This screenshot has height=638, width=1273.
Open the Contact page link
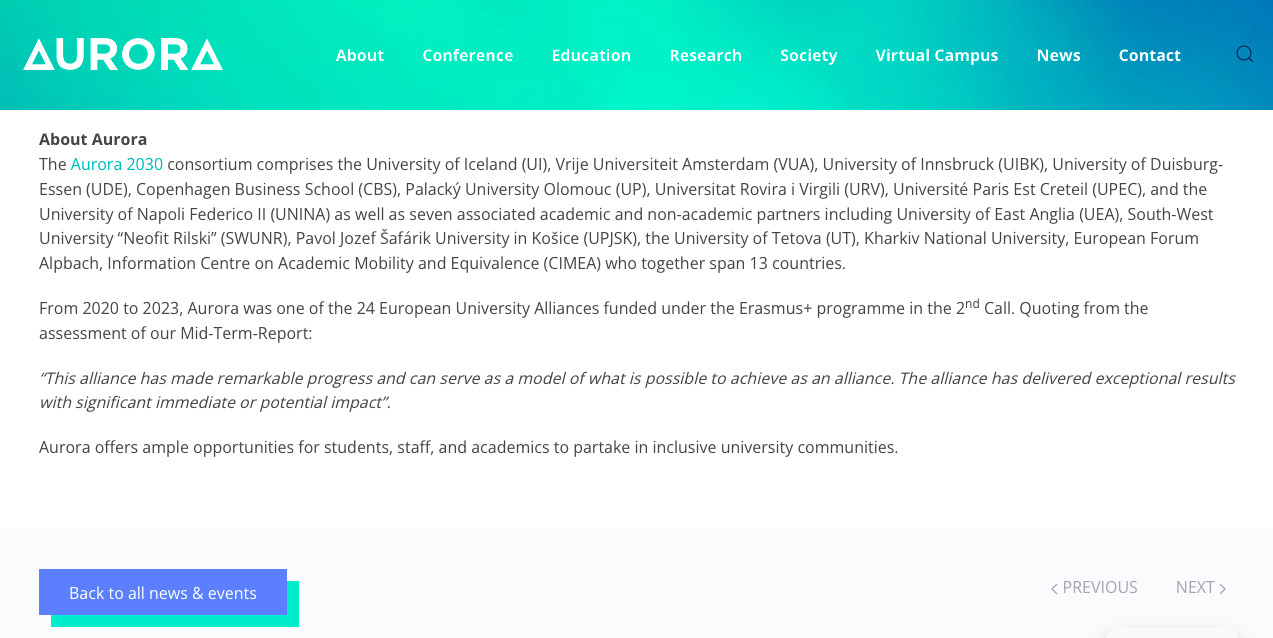[1149, 55]
